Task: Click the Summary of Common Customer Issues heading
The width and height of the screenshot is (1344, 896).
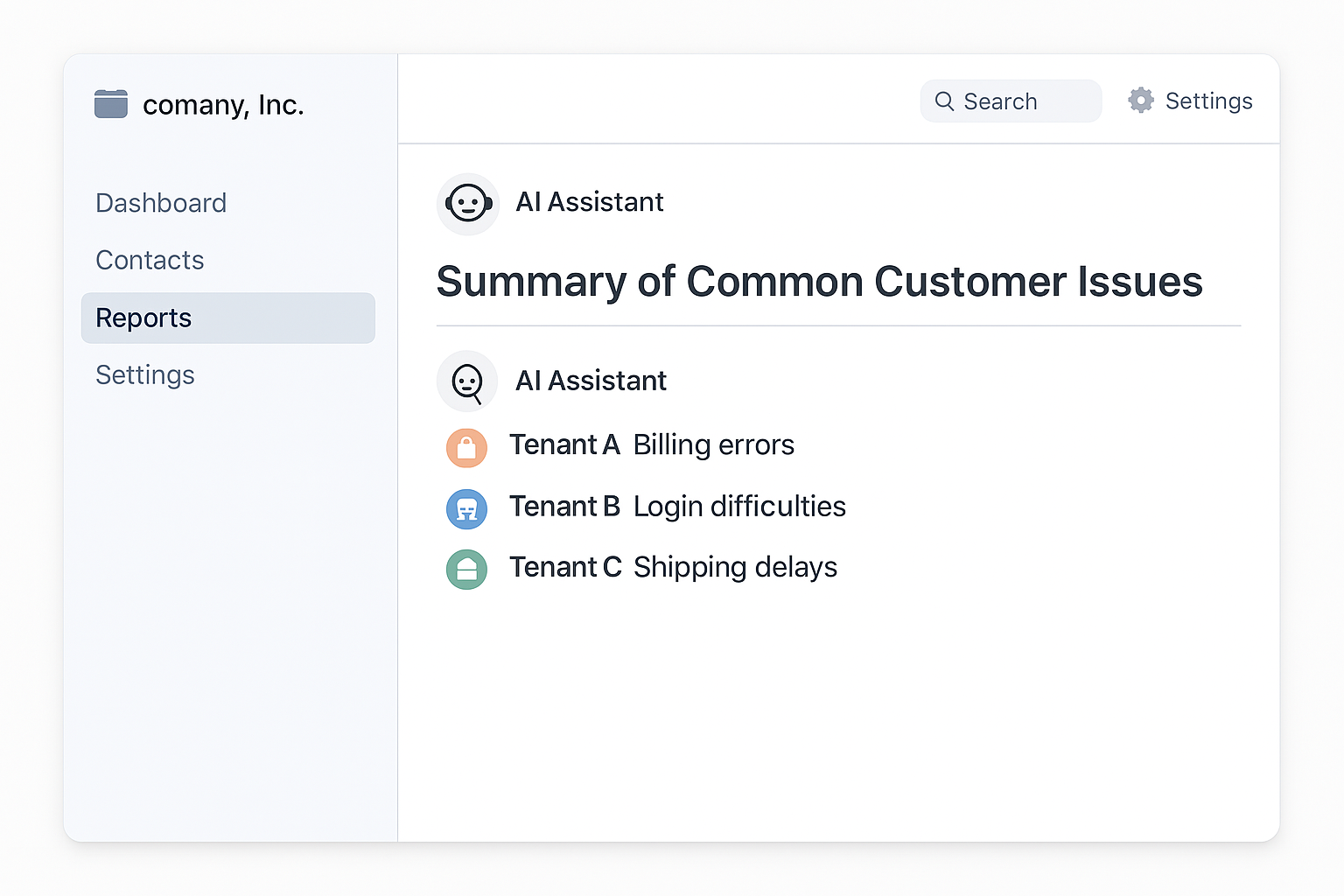Action: coord(820,282)
